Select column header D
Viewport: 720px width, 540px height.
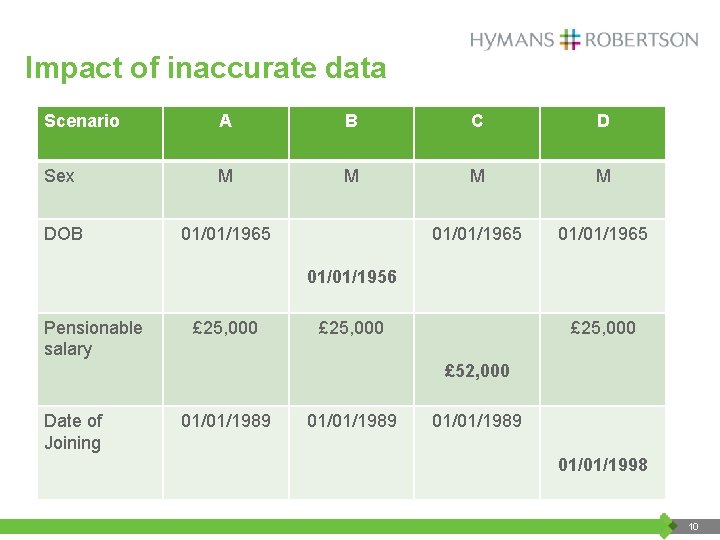pos(603,121)
